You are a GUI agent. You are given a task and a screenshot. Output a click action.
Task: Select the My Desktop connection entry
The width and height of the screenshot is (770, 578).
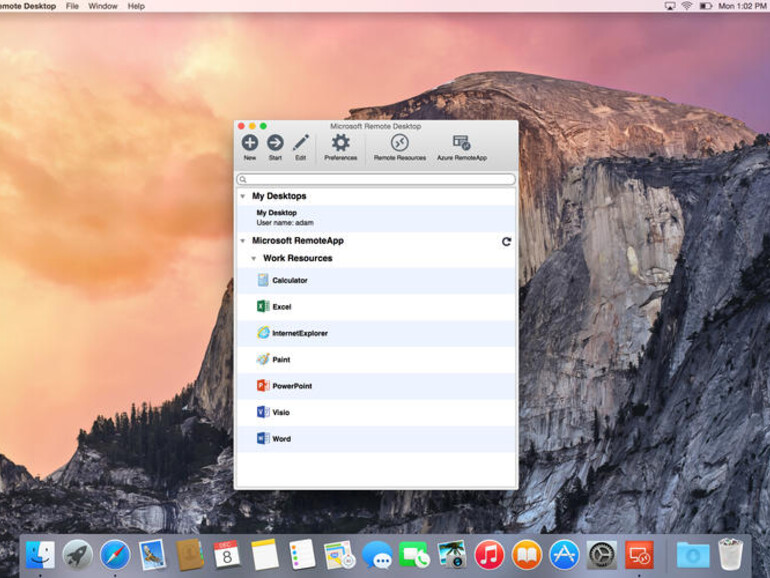(376, 218)
